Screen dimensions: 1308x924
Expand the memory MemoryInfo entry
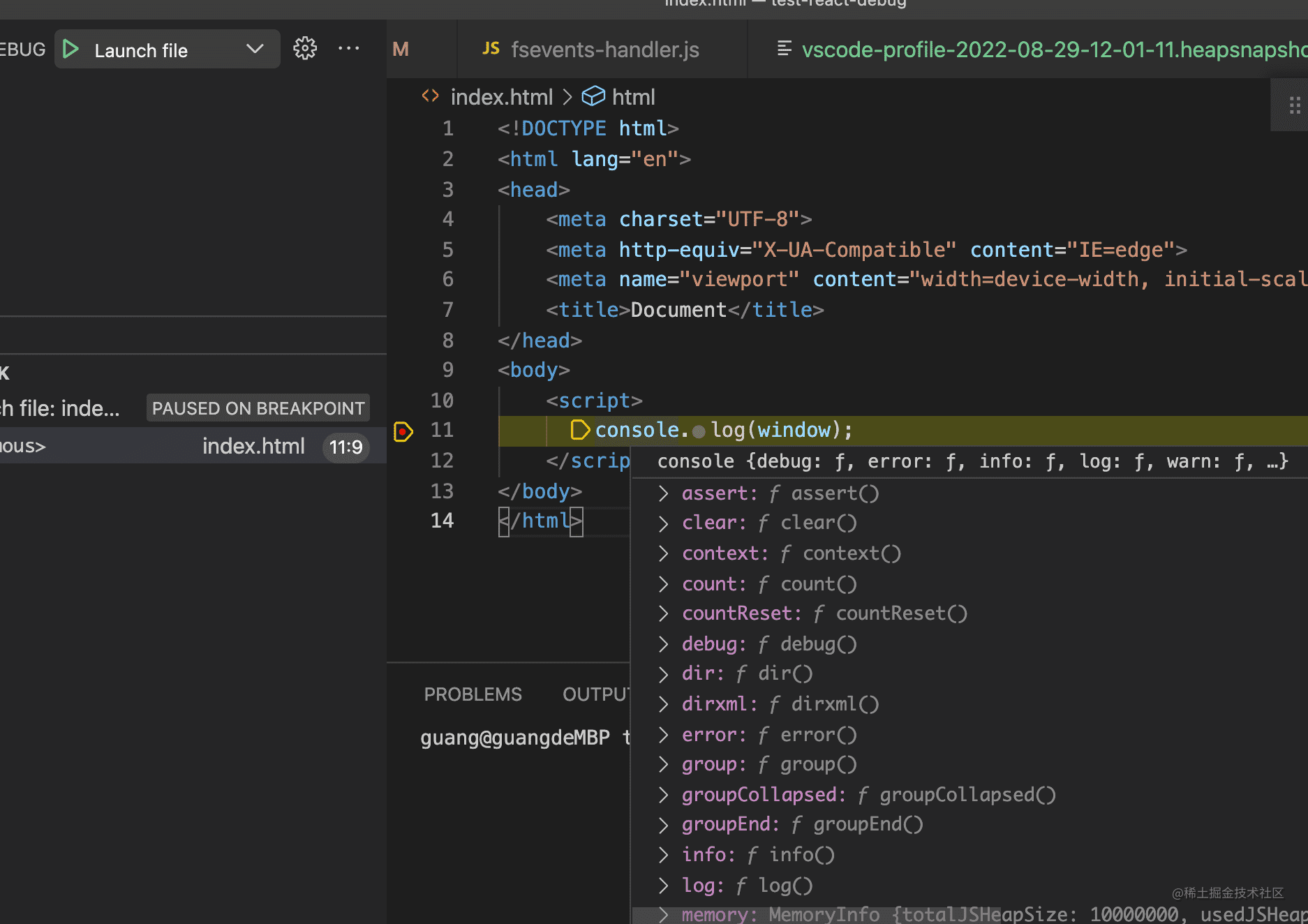tap(663, 915)
